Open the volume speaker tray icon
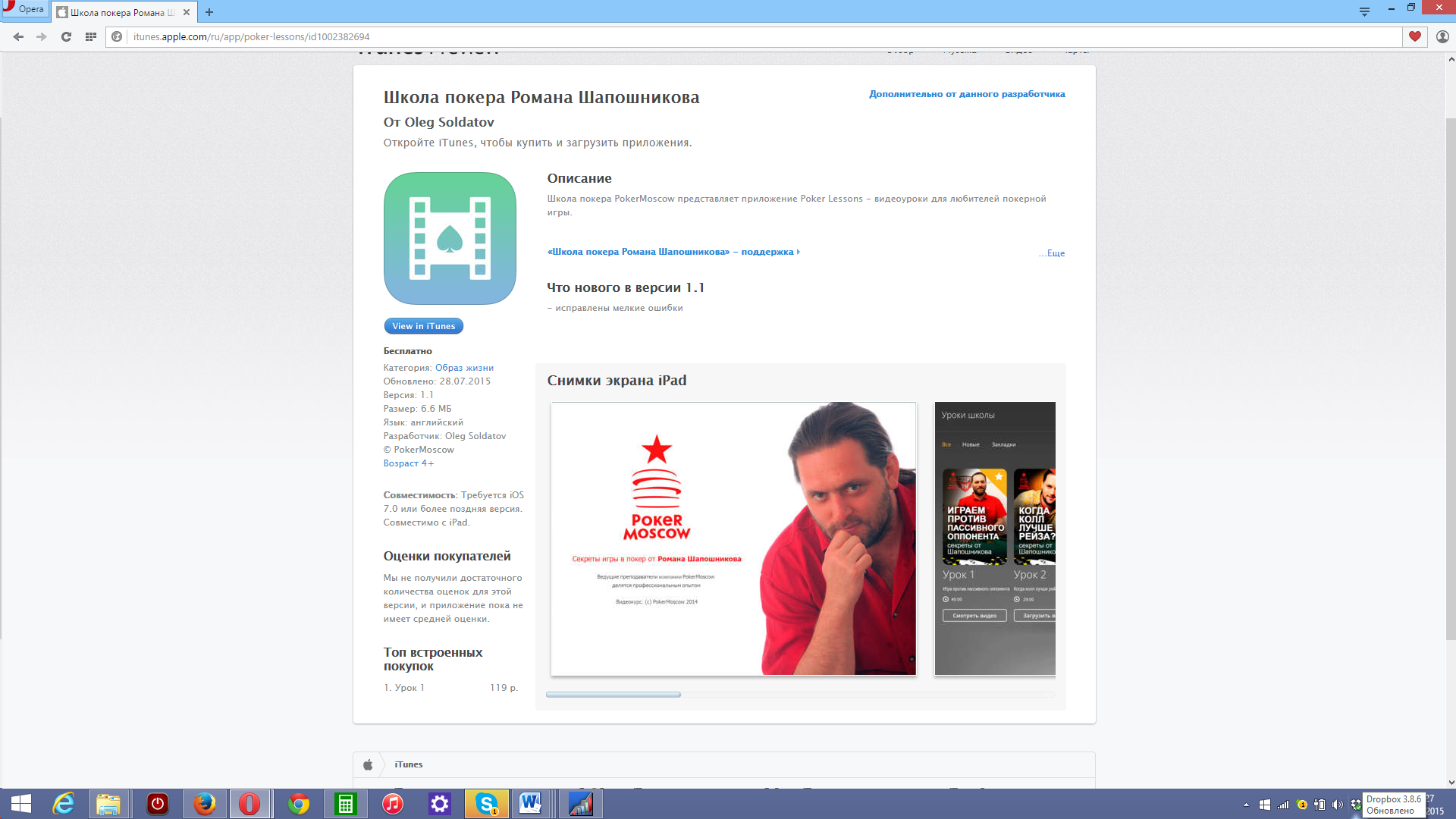 point(1338,805)
